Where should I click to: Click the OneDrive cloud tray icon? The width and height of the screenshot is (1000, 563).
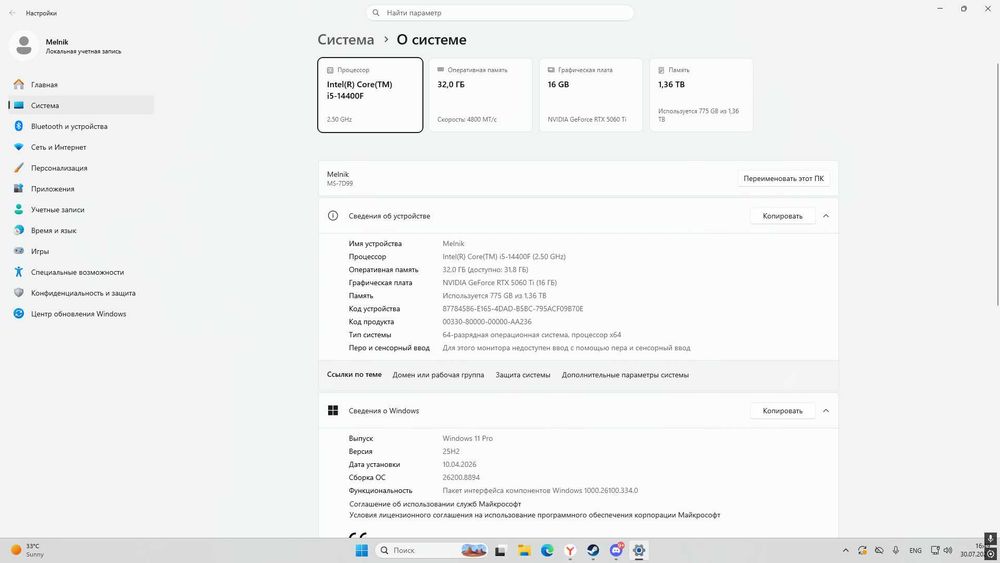pos(879,550)
